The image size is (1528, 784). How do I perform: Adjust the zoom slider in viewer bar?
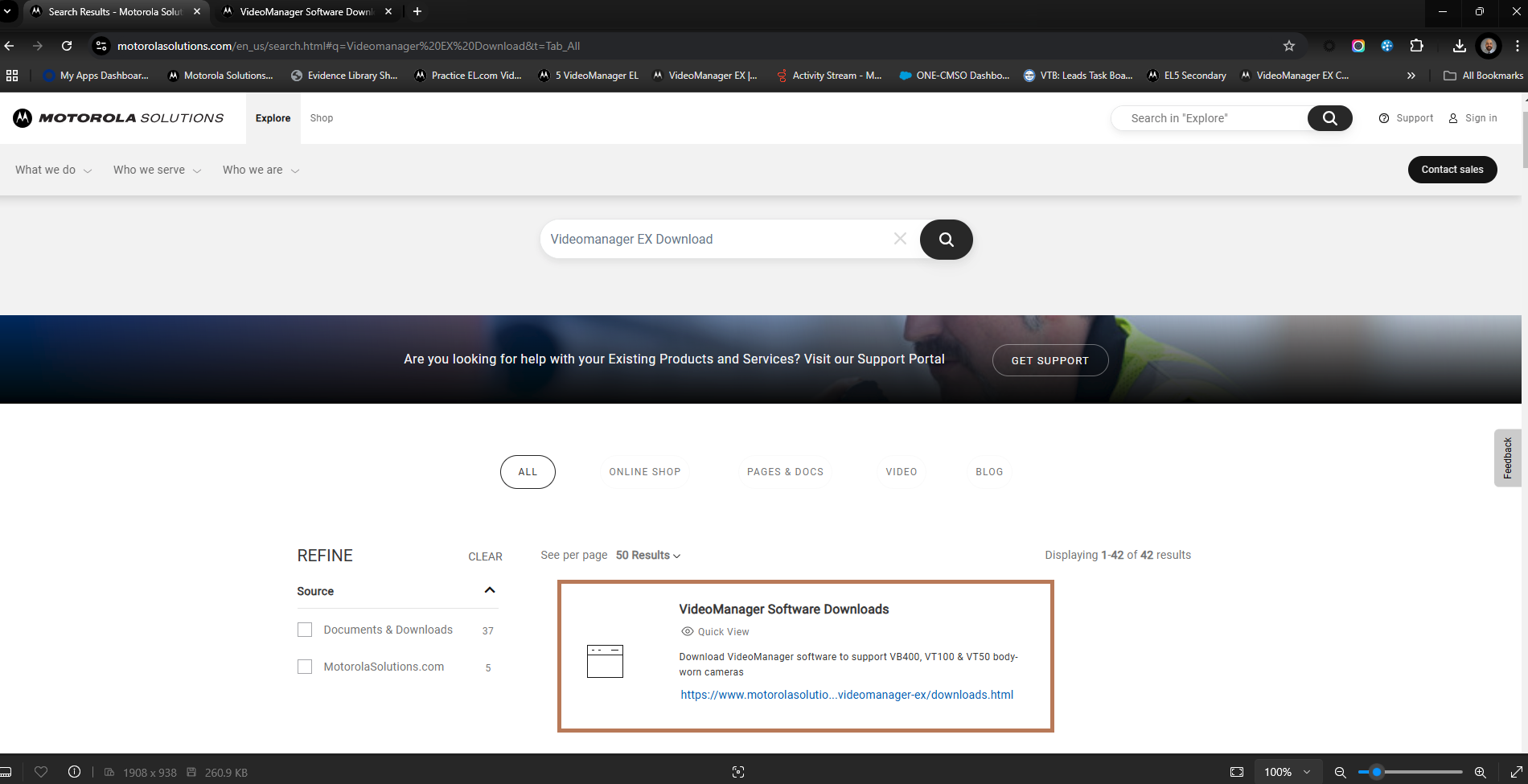tap(1411, 772)
